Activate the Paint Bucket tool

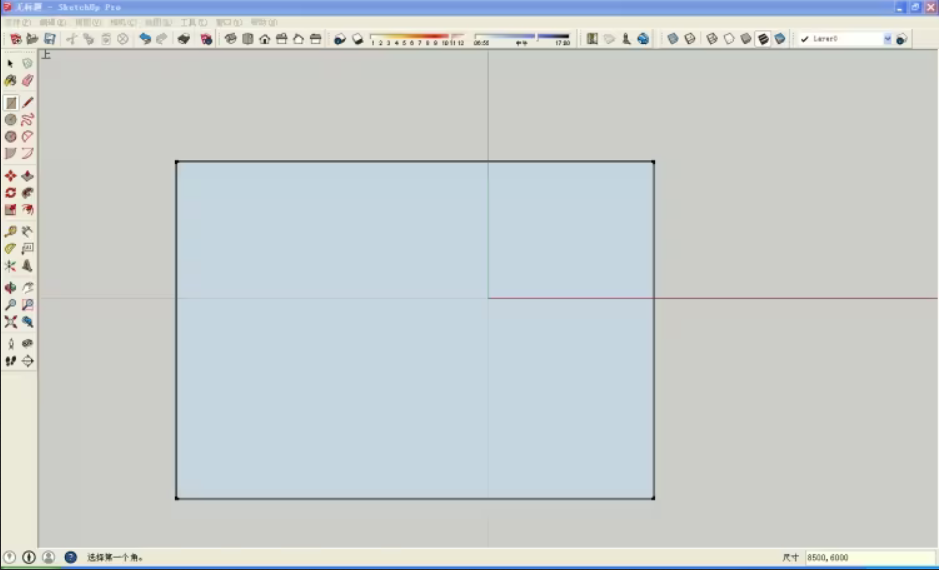[11, 80]
